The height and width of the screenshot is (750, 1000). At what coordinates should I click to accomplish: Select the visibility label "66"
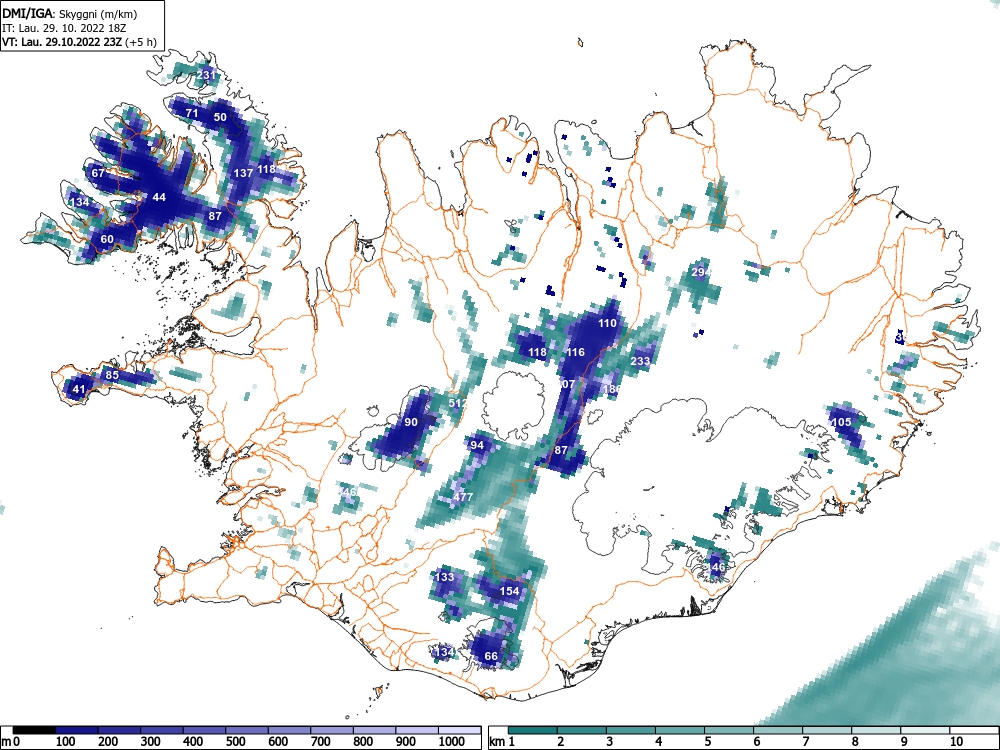491,656
